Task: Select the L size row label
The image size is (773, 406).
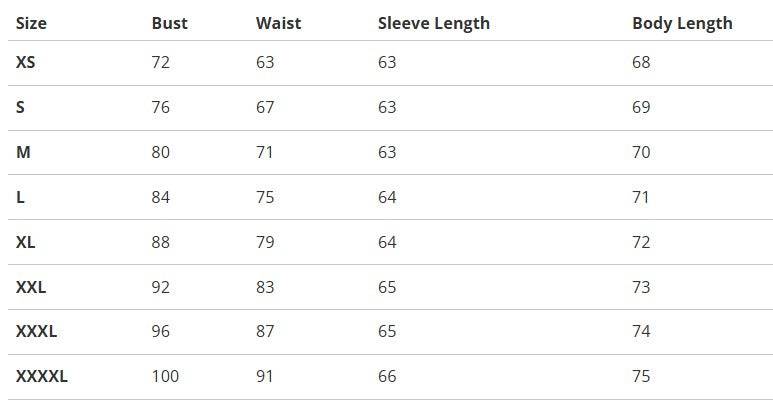Action: pos(21,197)
